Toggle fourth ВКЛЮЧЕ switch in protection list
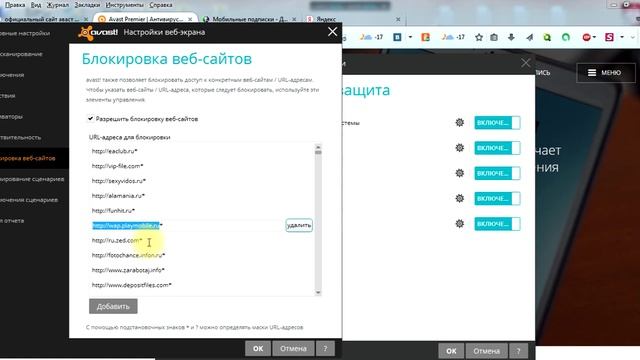640x360 pixels. [497, 199]
